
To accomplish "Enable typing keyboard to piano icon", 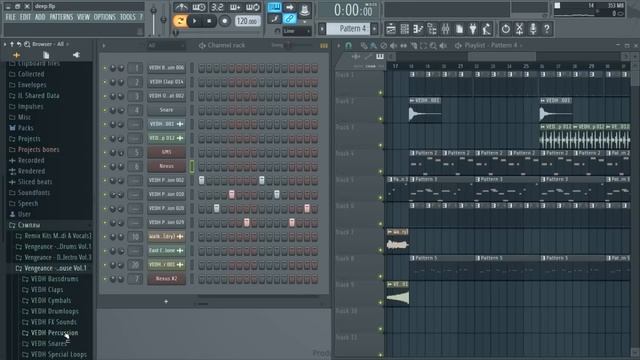I will pos(274,7).
